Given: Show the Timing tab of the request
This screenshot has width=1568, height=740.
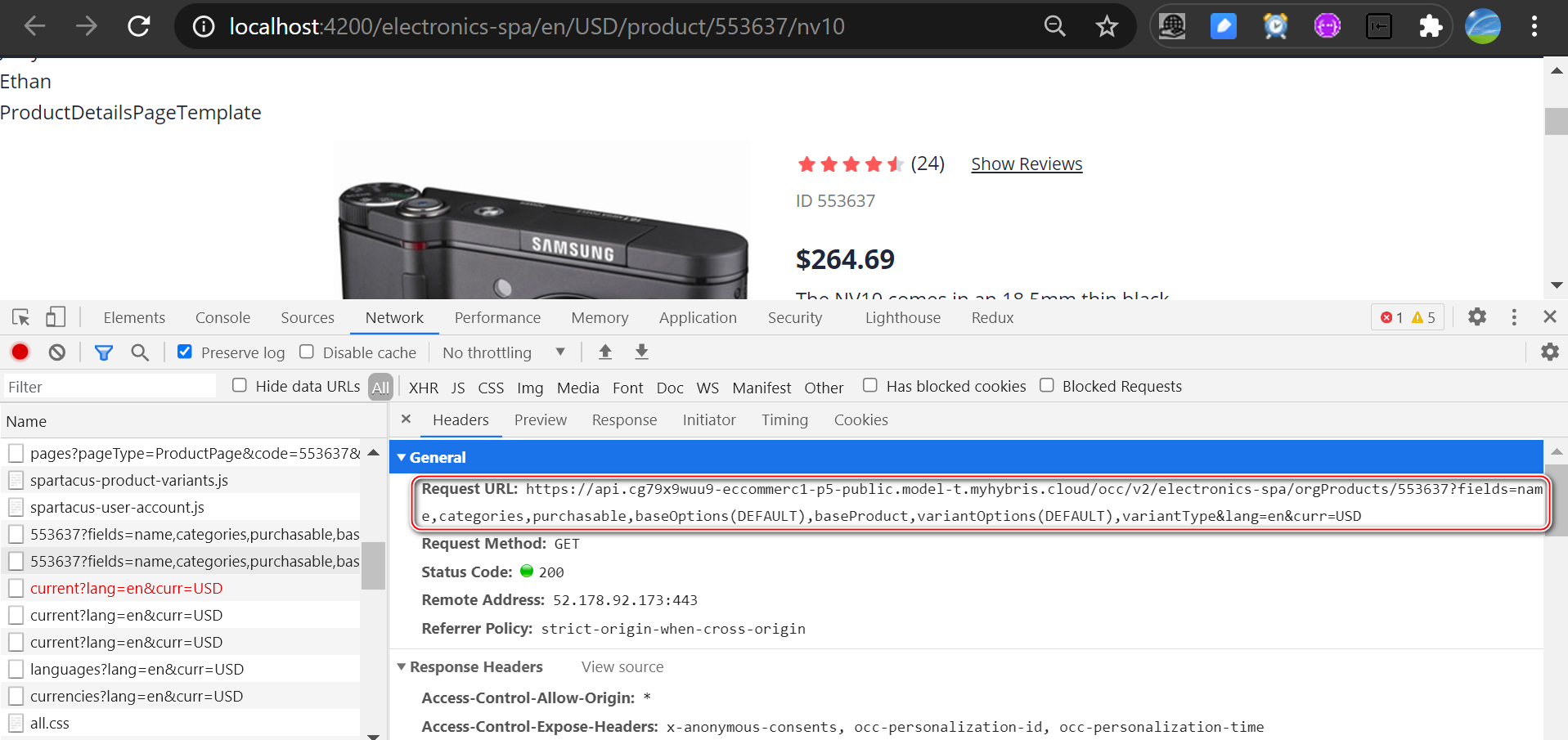Looking at the screenshot, I should [x=784, y=419].
